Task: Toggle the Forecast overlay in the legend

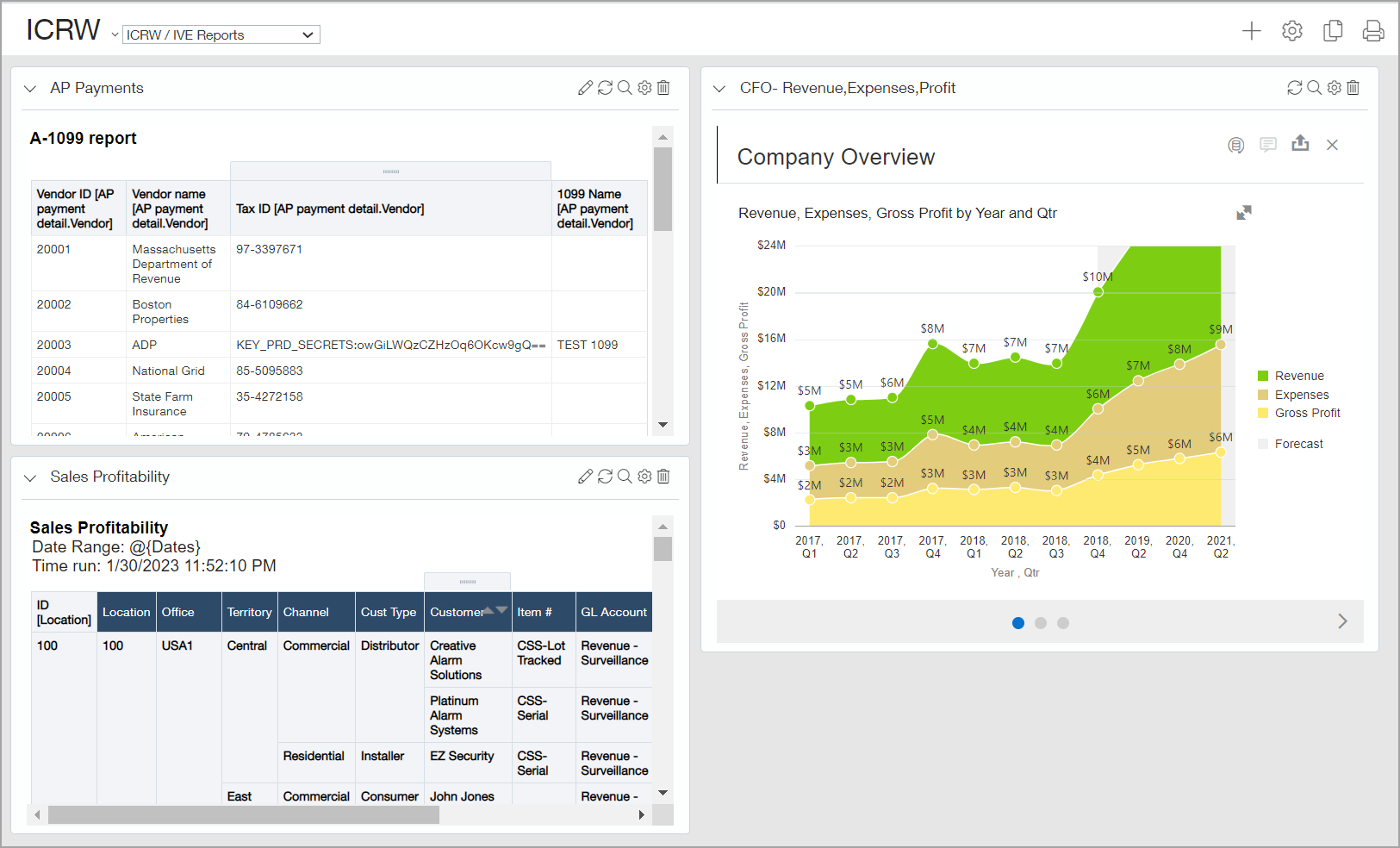Action: (x=1298, y=443)
